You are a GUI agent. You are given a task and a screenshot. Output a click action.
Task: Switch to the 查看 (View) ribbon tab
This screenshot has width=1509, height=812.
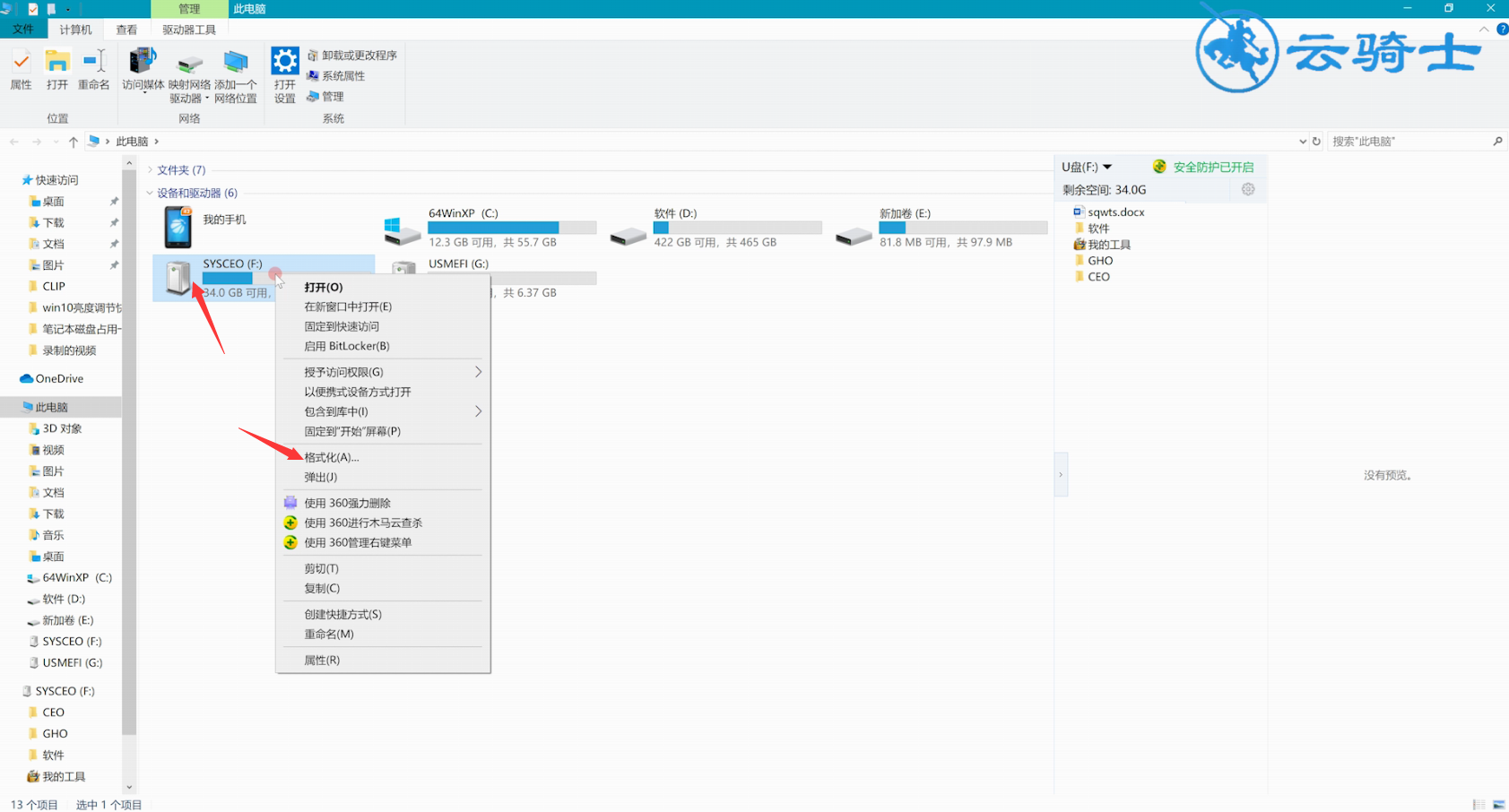click(126, 30)
